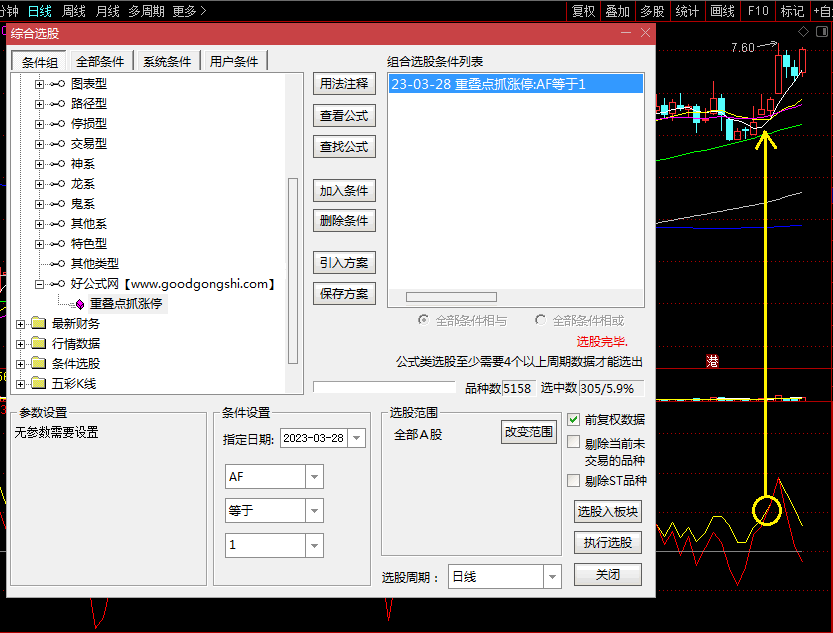The width and height of the screenshot is (833, 633).
Task: Open the value 1 dropdown
Action: click(314, 545)
